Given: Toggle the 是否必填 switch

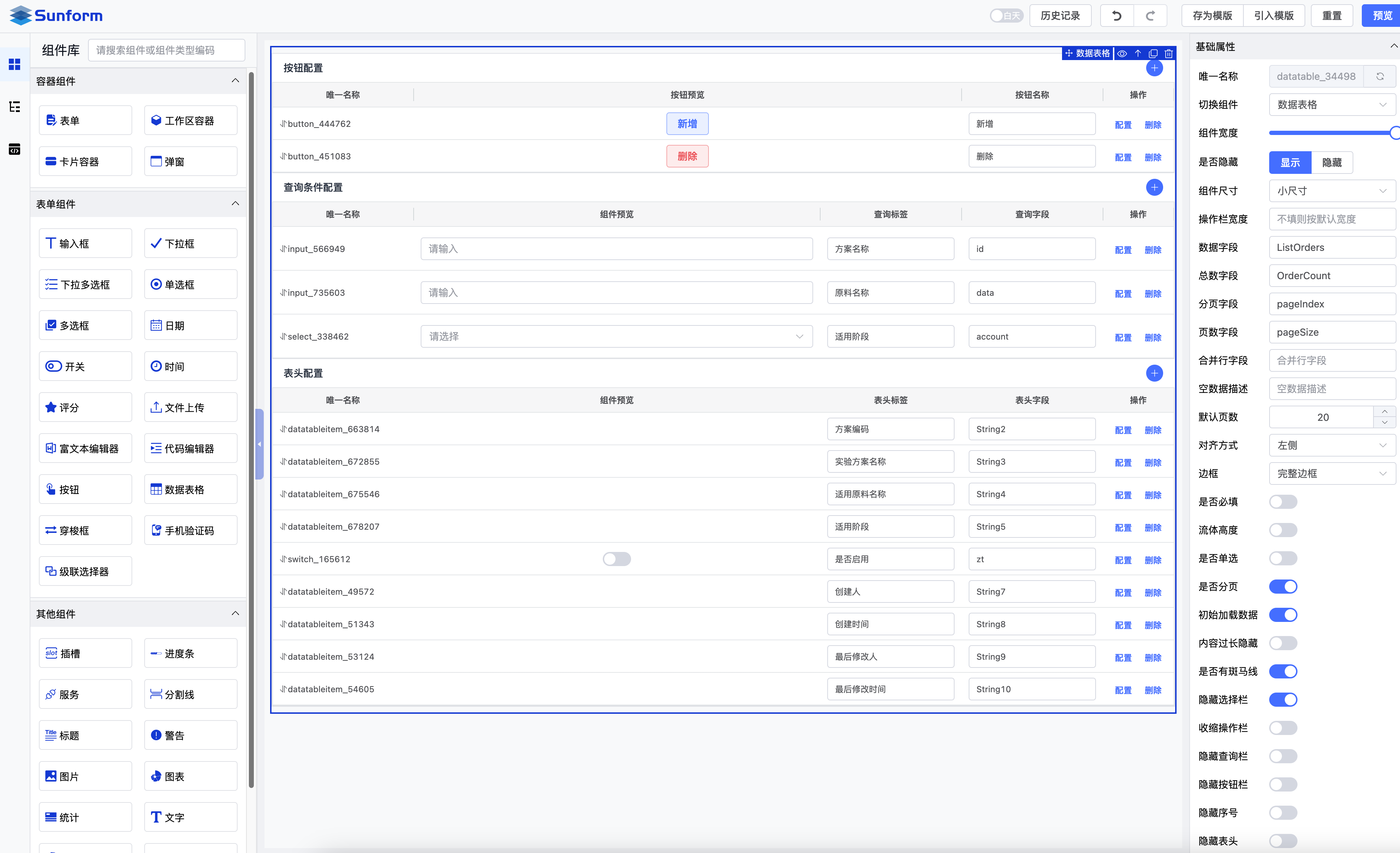Looking at the screenshot, I should point(1283,501).
